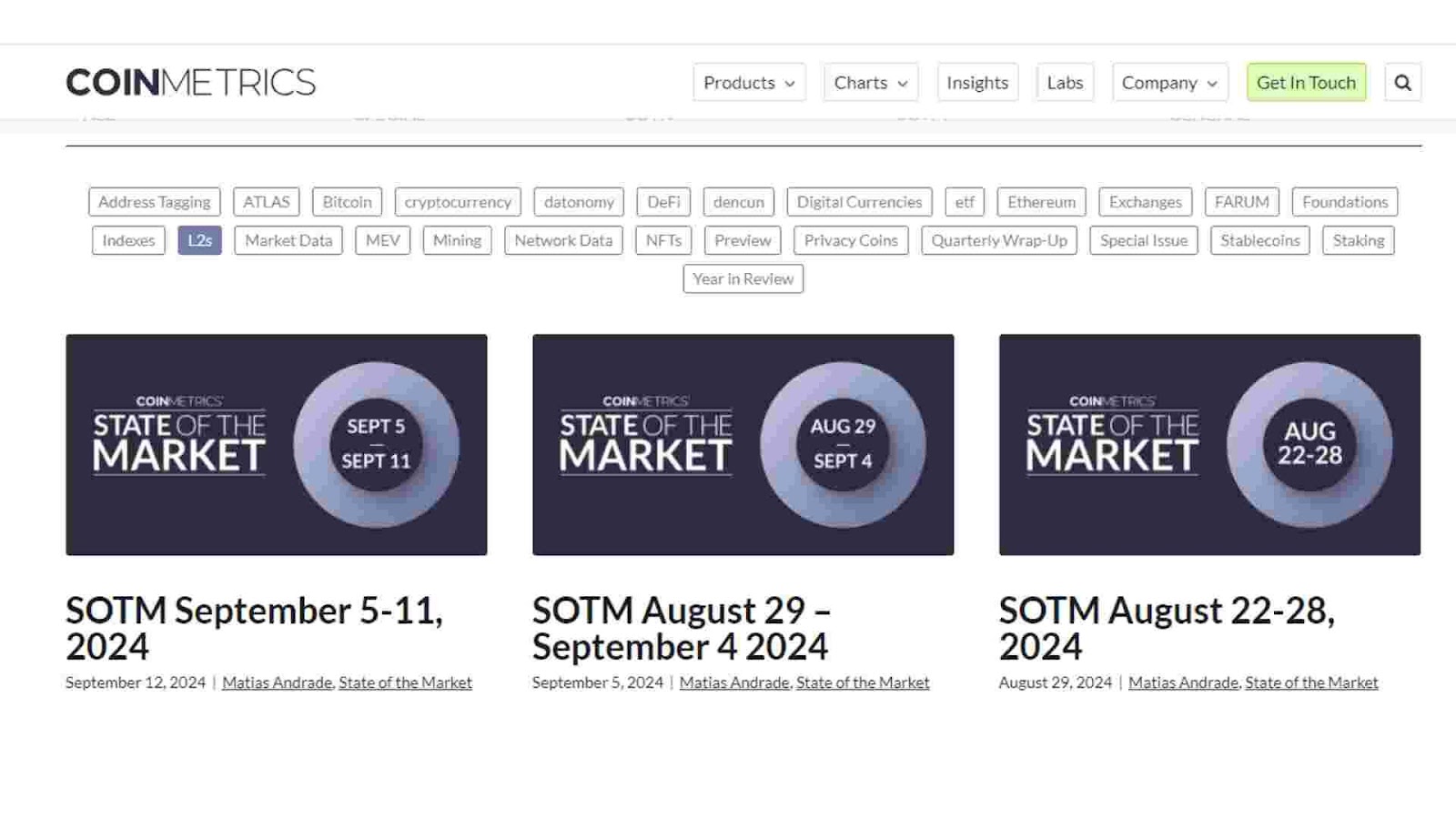Image resolution: width=1456 pixels, height=819 pixels.
Task: Select the Staking tag
Action: pyautogui.click(x=1359, y=240)
